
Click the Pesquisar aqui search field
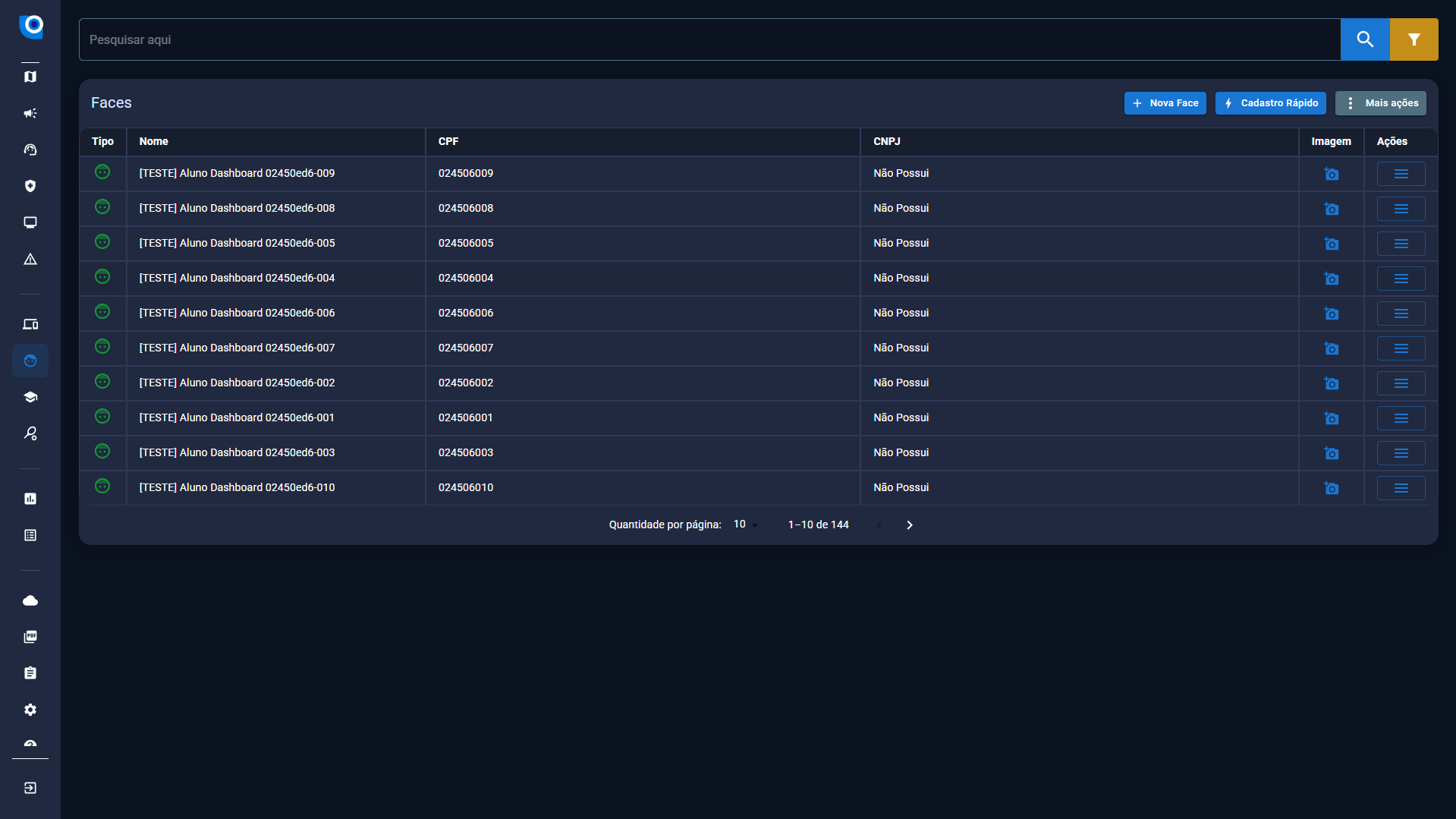click(x=709, y=39)
